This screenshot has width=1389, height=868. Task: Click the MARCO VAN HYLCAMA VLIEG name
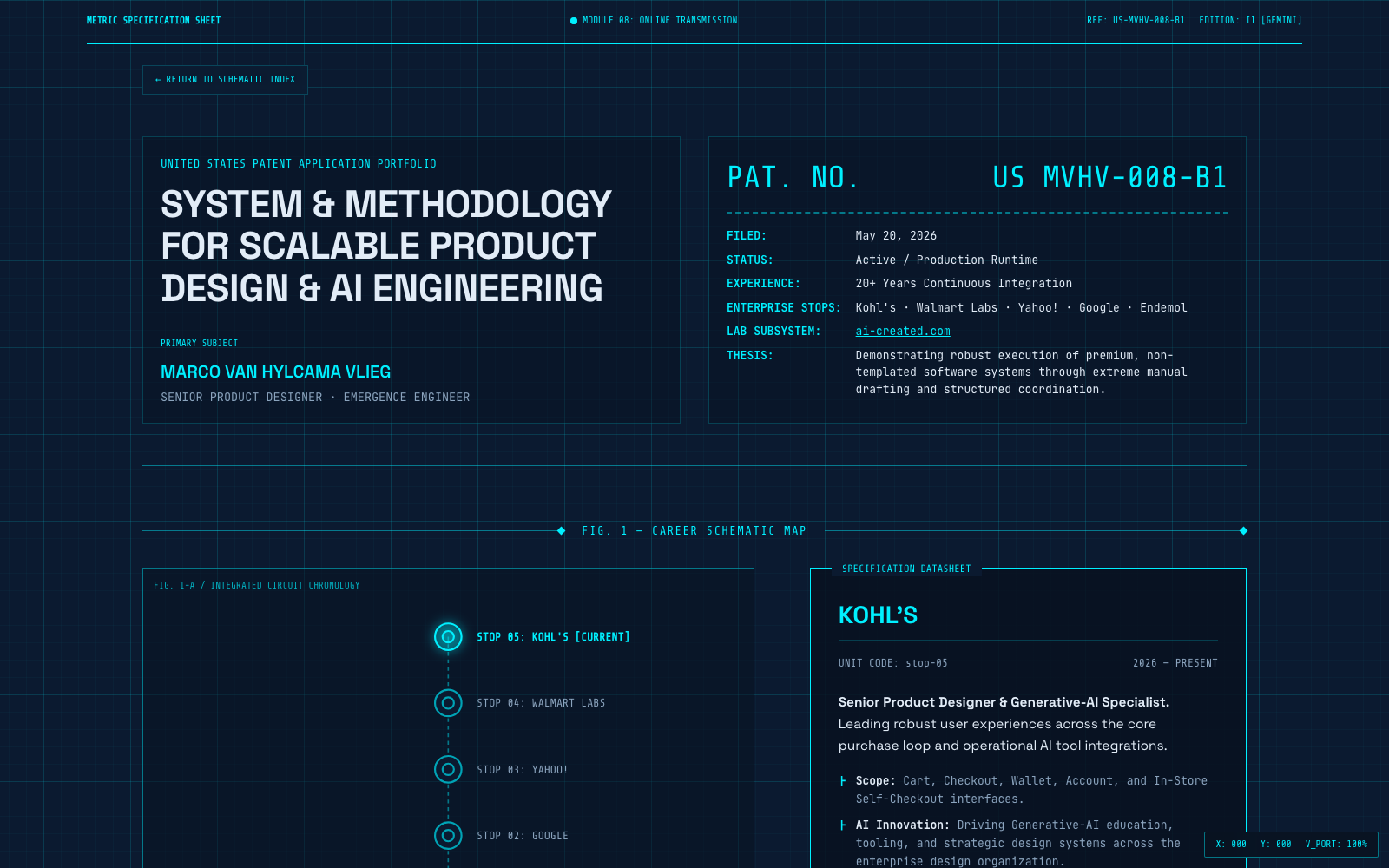pyautogui.click(x=276, y=372)
